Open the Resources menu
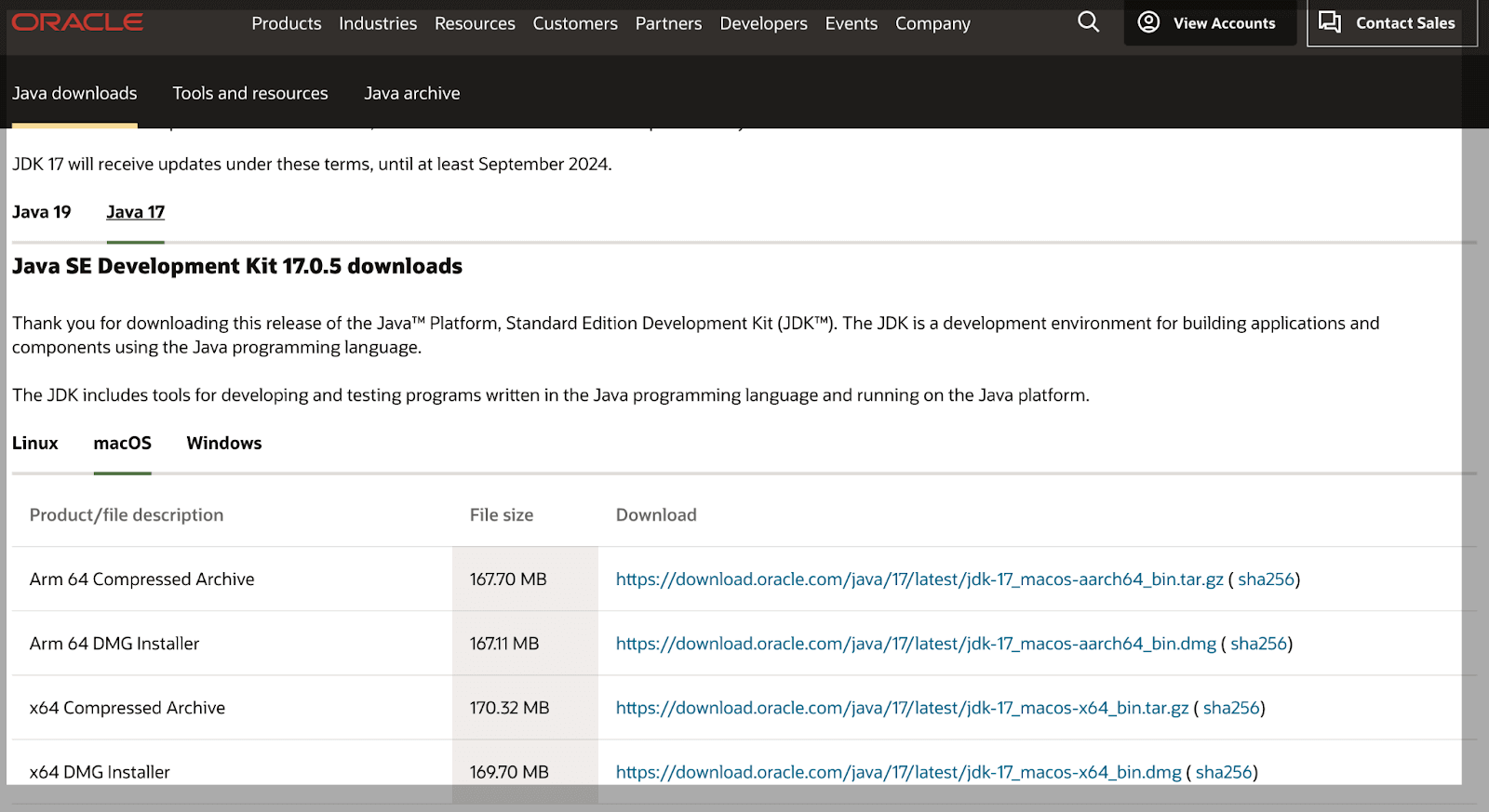 475,23
